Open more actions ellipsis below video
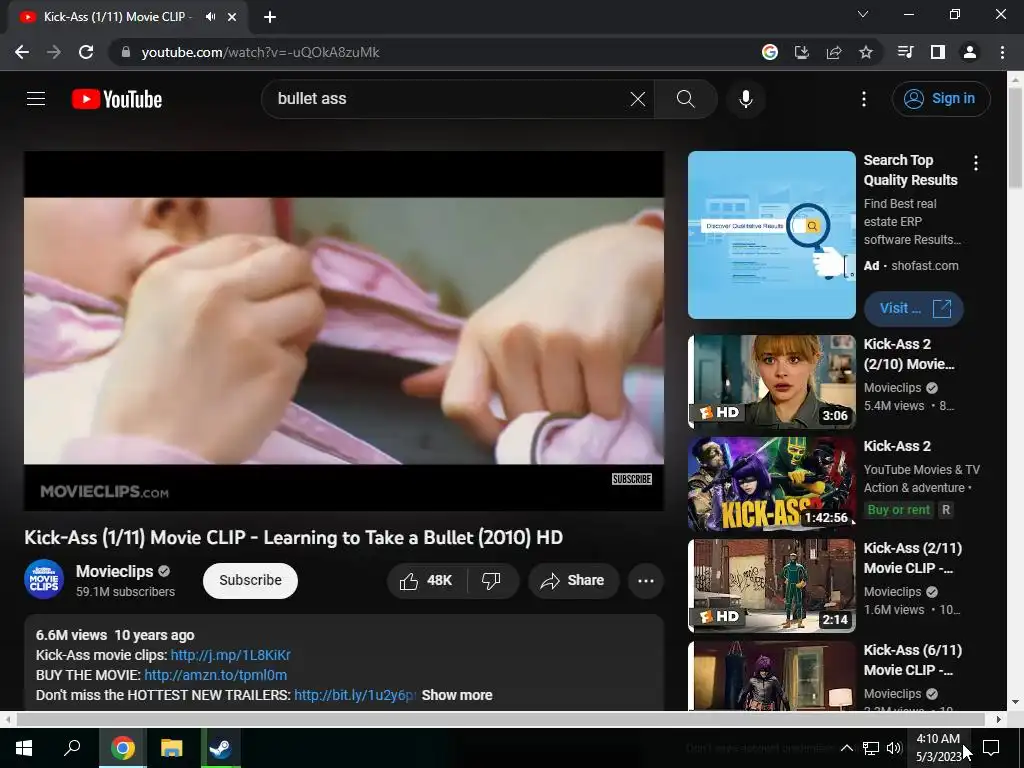The image size is (1024, 768). (646, 581)
